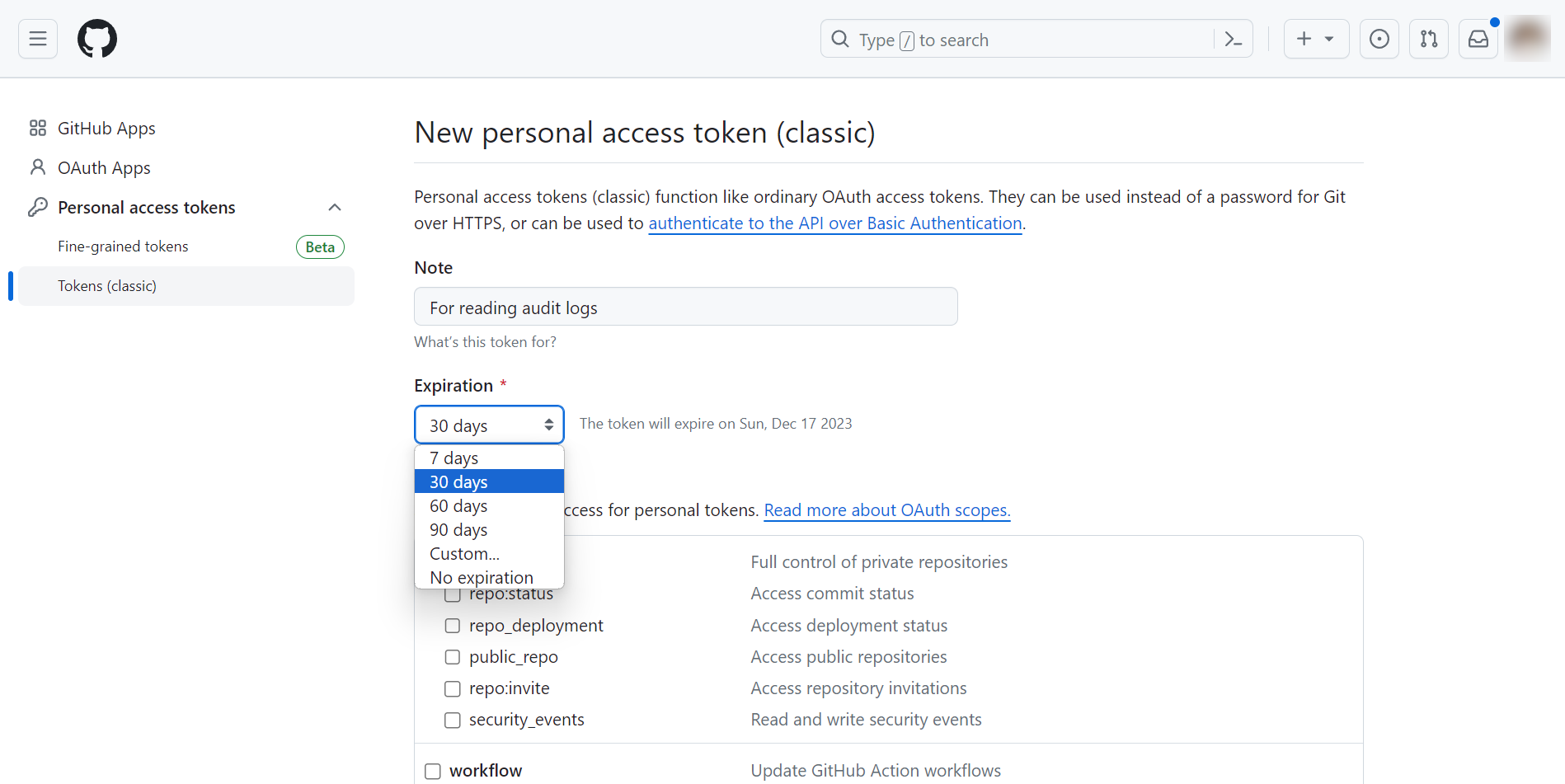Open the OAuth Apps section

[103, 167]
